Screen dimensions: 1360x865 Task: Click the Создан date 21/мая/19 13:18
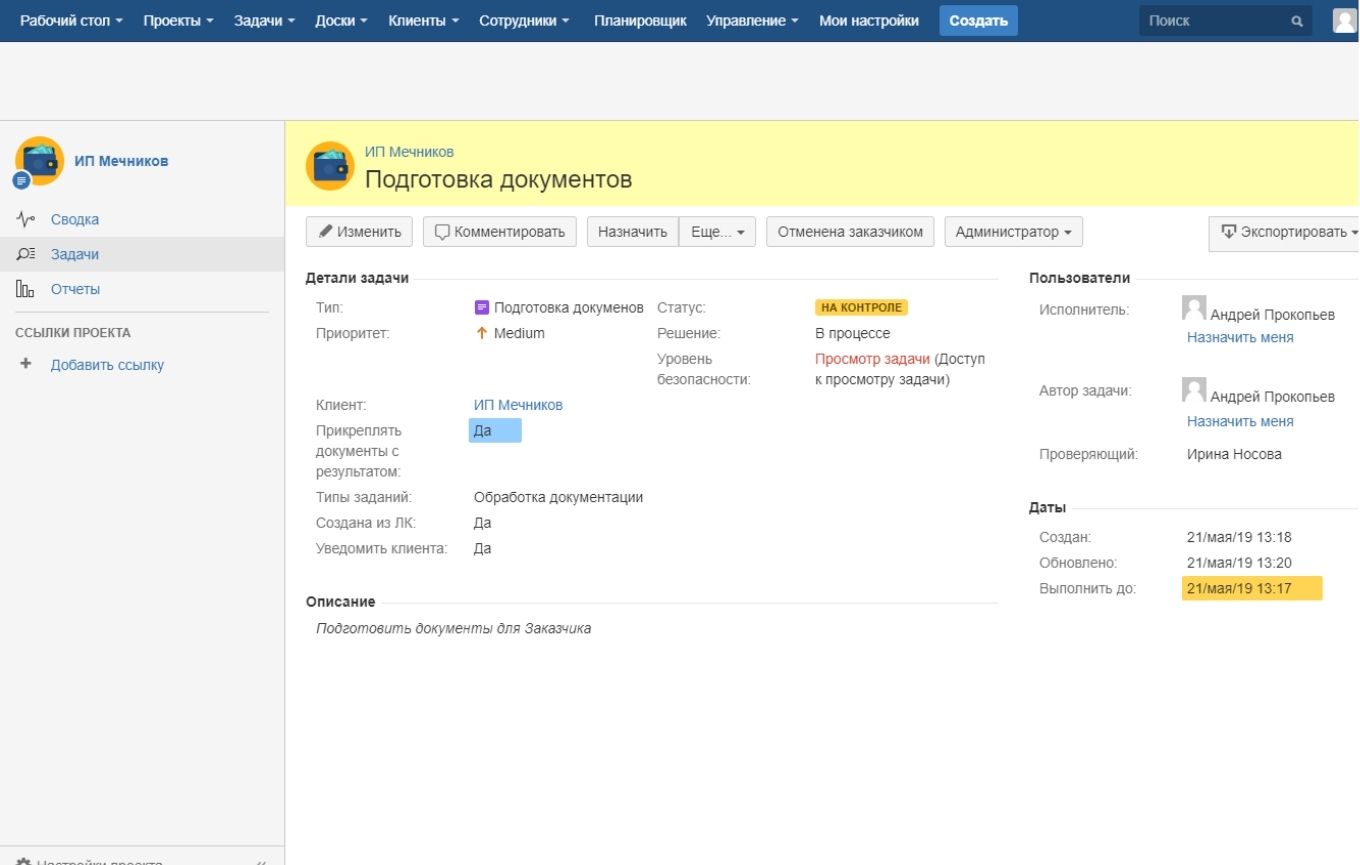[x=1239, y=537]
